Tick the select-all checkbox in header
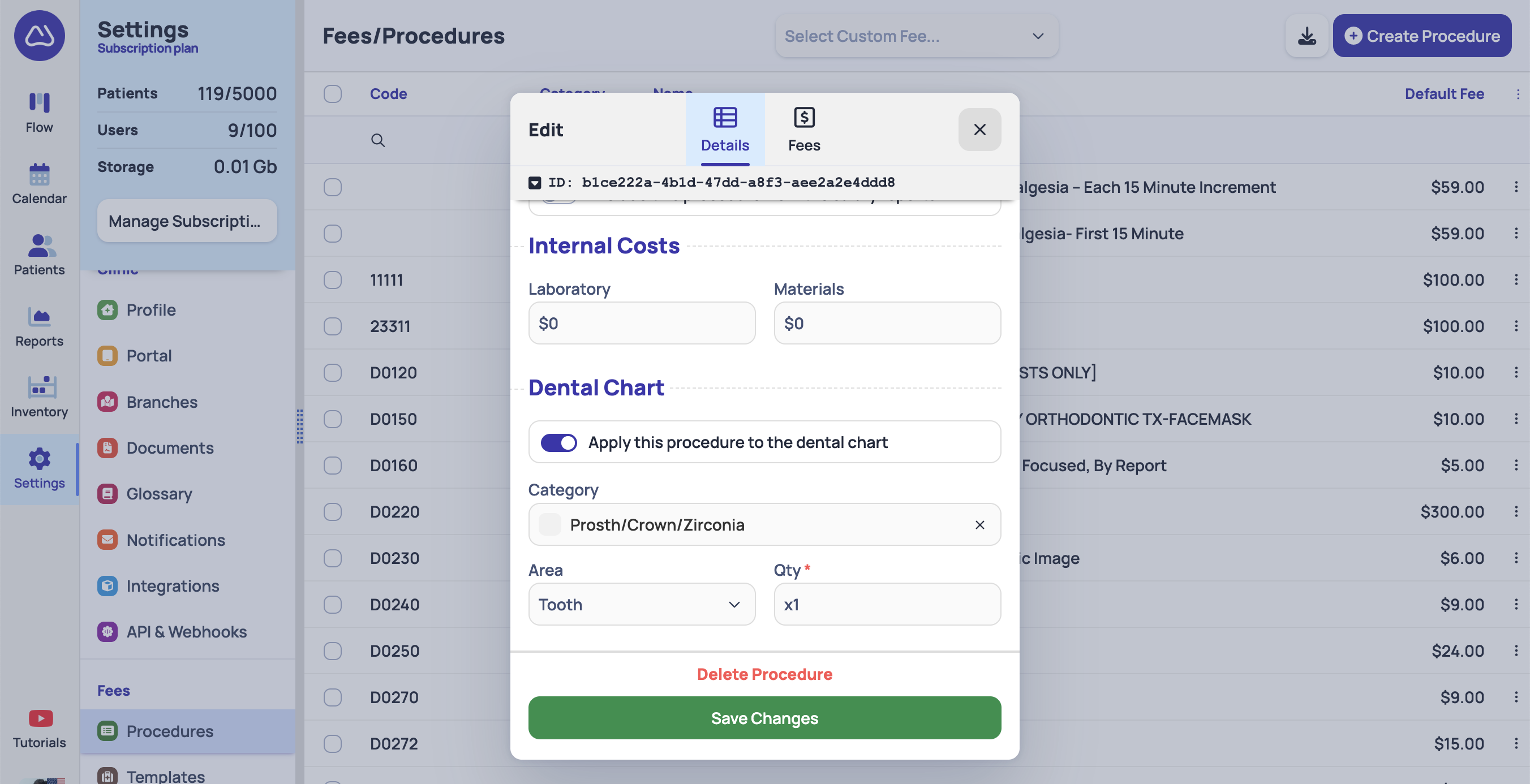The height and width of the screenshot is (784, 1530). point(333,93)
